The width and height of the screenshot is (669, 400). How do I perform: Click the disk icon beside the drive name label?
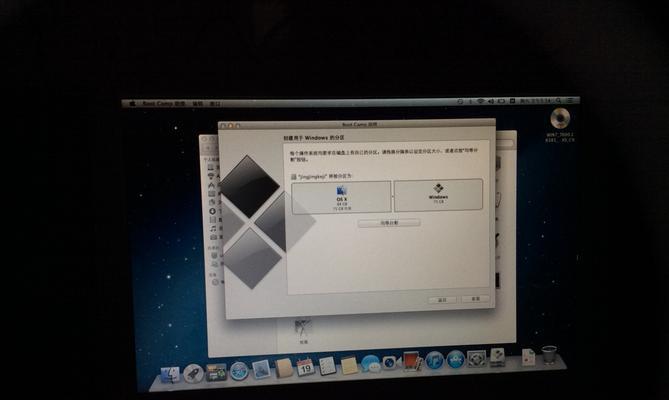(x=294, y=177)
